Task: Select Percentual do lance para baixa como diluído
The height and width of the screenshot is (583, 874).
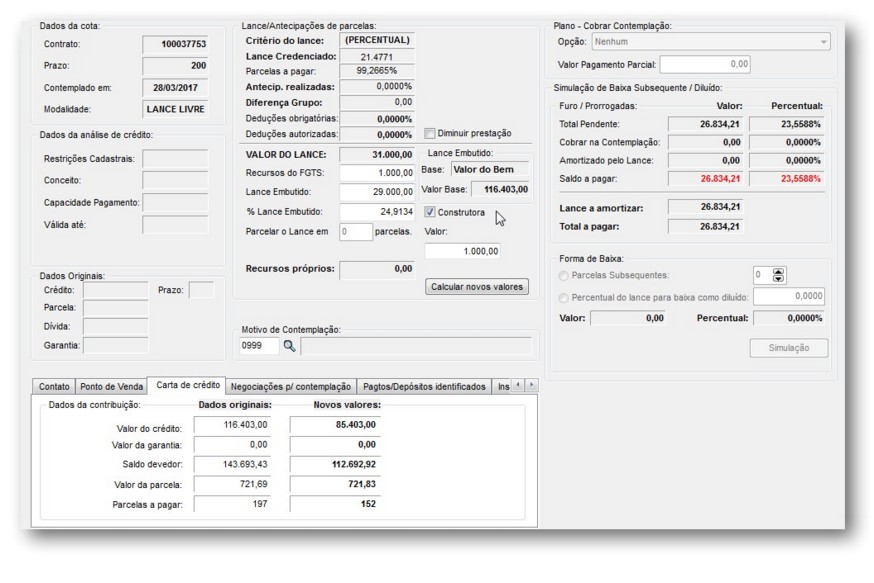Action: (x=564, y=298)
